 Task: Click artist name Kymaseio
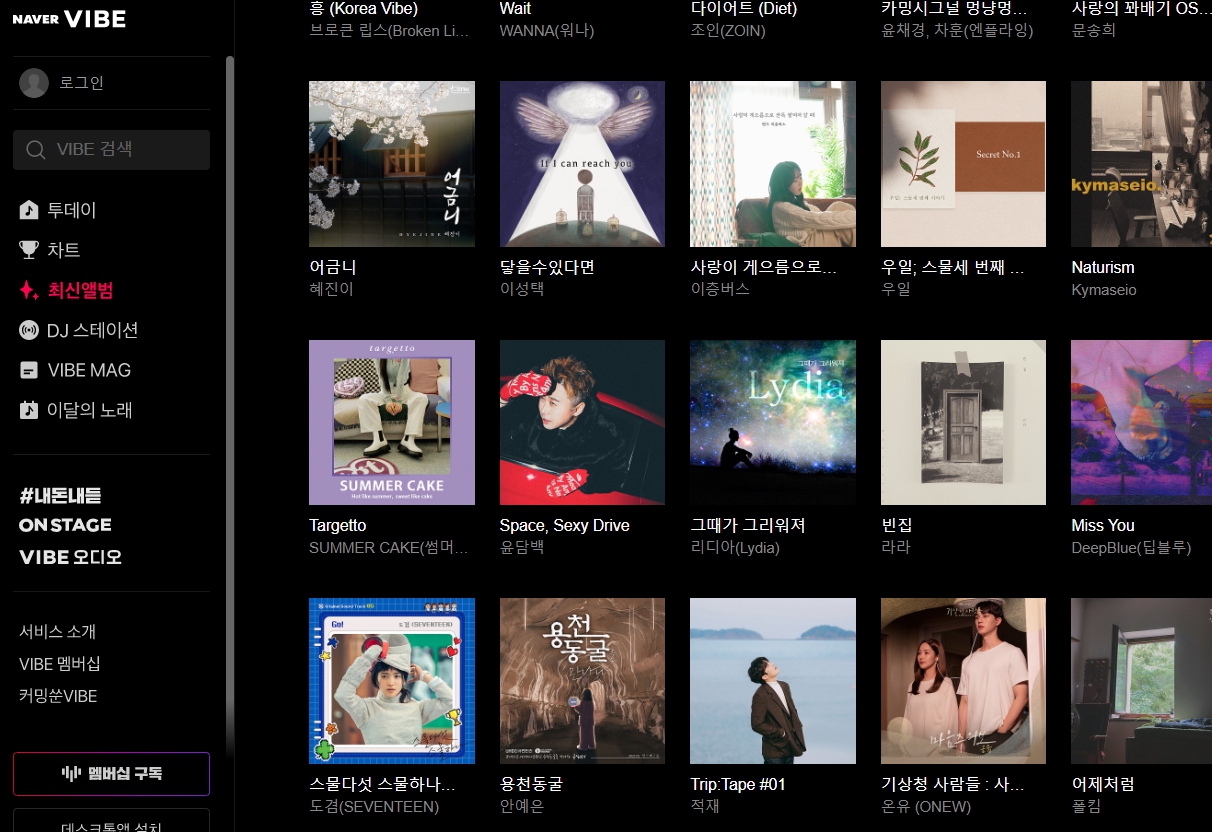click(x=1104, y=289)
